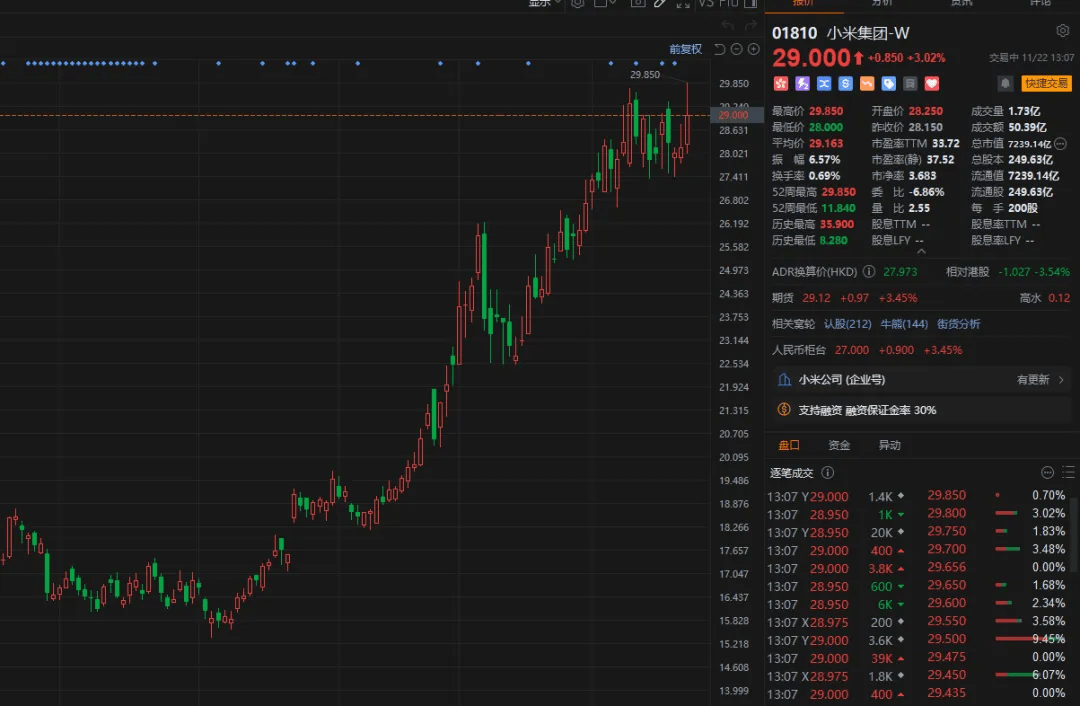Click the 快捷交易 quick trade button
The height and width of the screenshot is (706, 1080).
[1046, 83]
